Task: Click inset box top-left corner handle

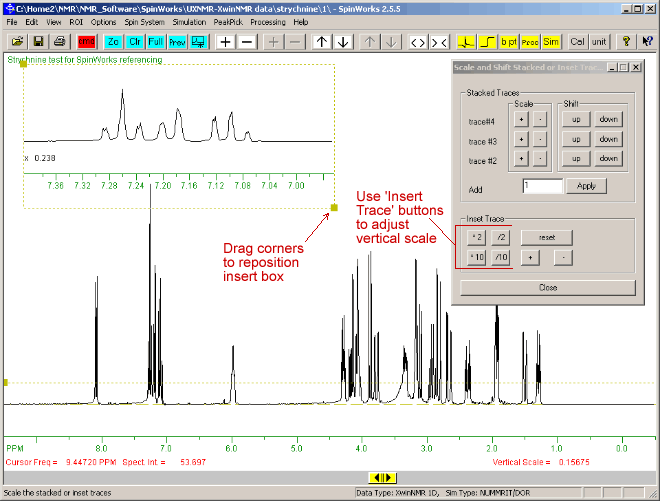Action: point(24,64)
